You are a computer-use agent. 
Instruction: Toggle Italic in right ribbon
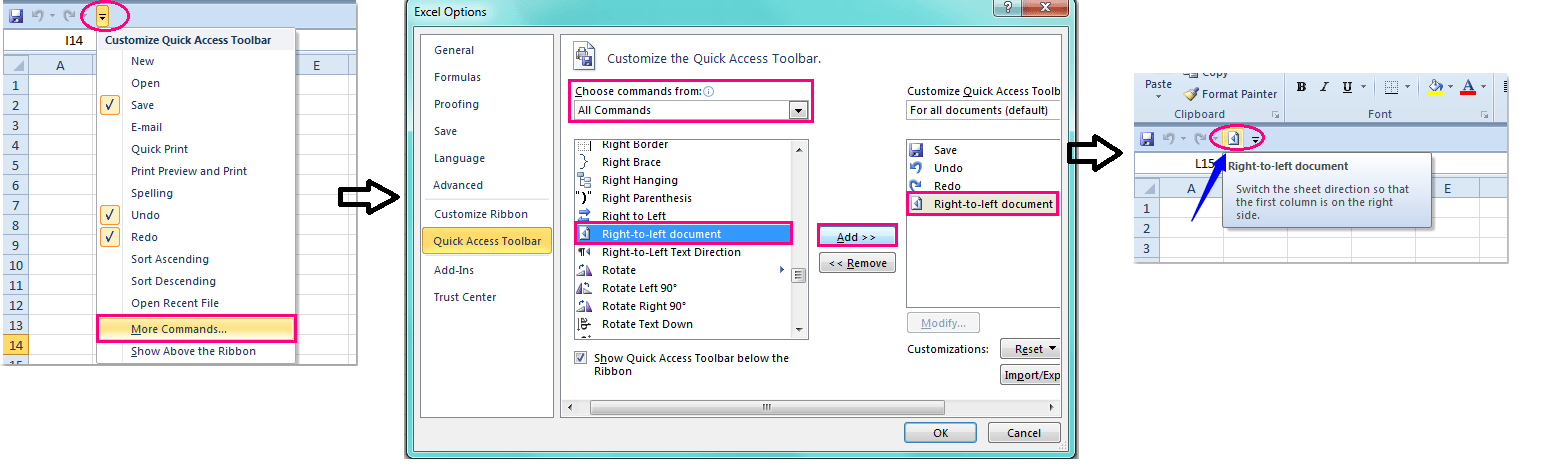pyautogui.click(x=1323, y=87)
